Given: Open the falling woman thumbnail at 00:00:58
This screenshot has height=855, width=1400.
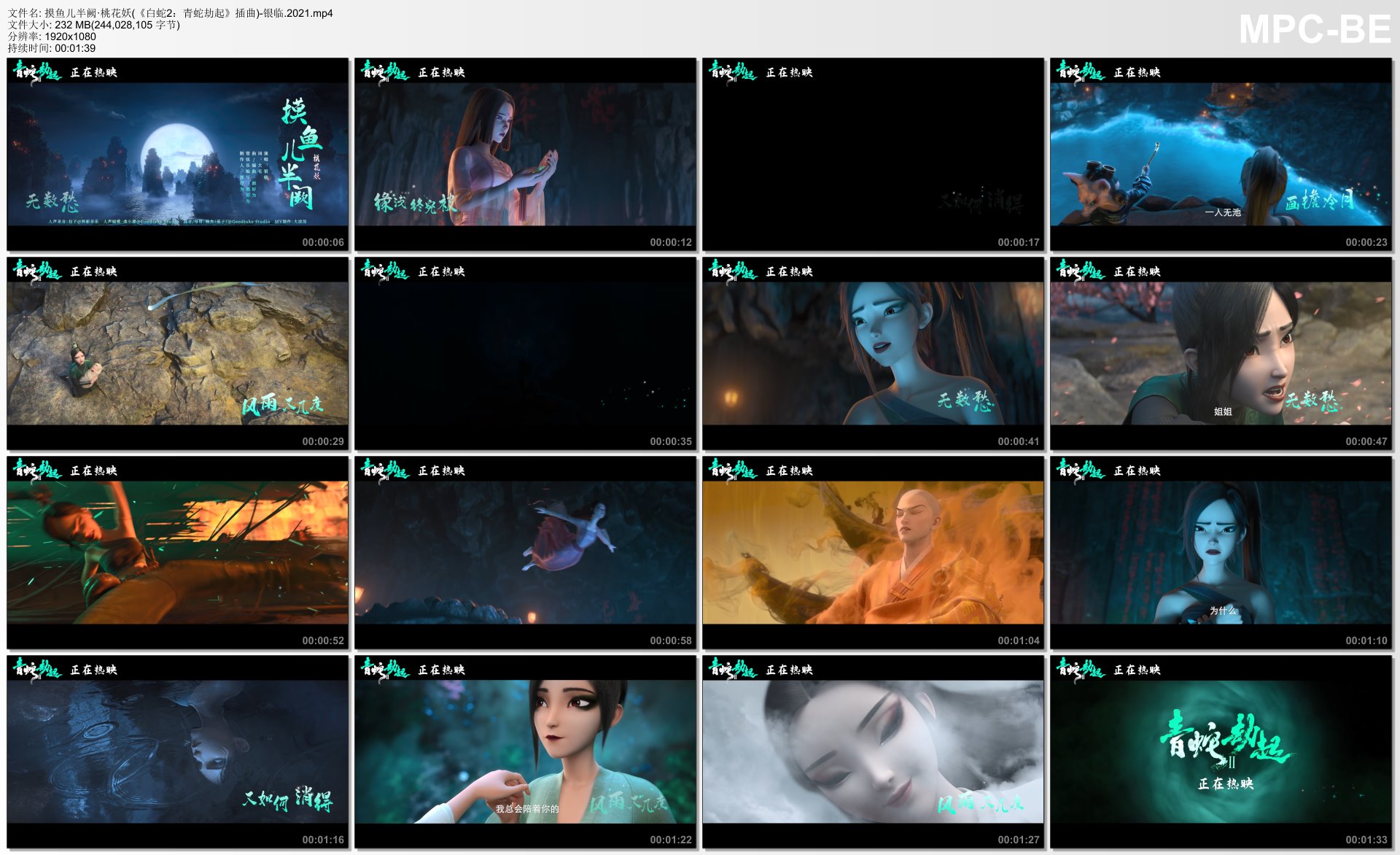Looking at the screenshot, I should (525, 552).
